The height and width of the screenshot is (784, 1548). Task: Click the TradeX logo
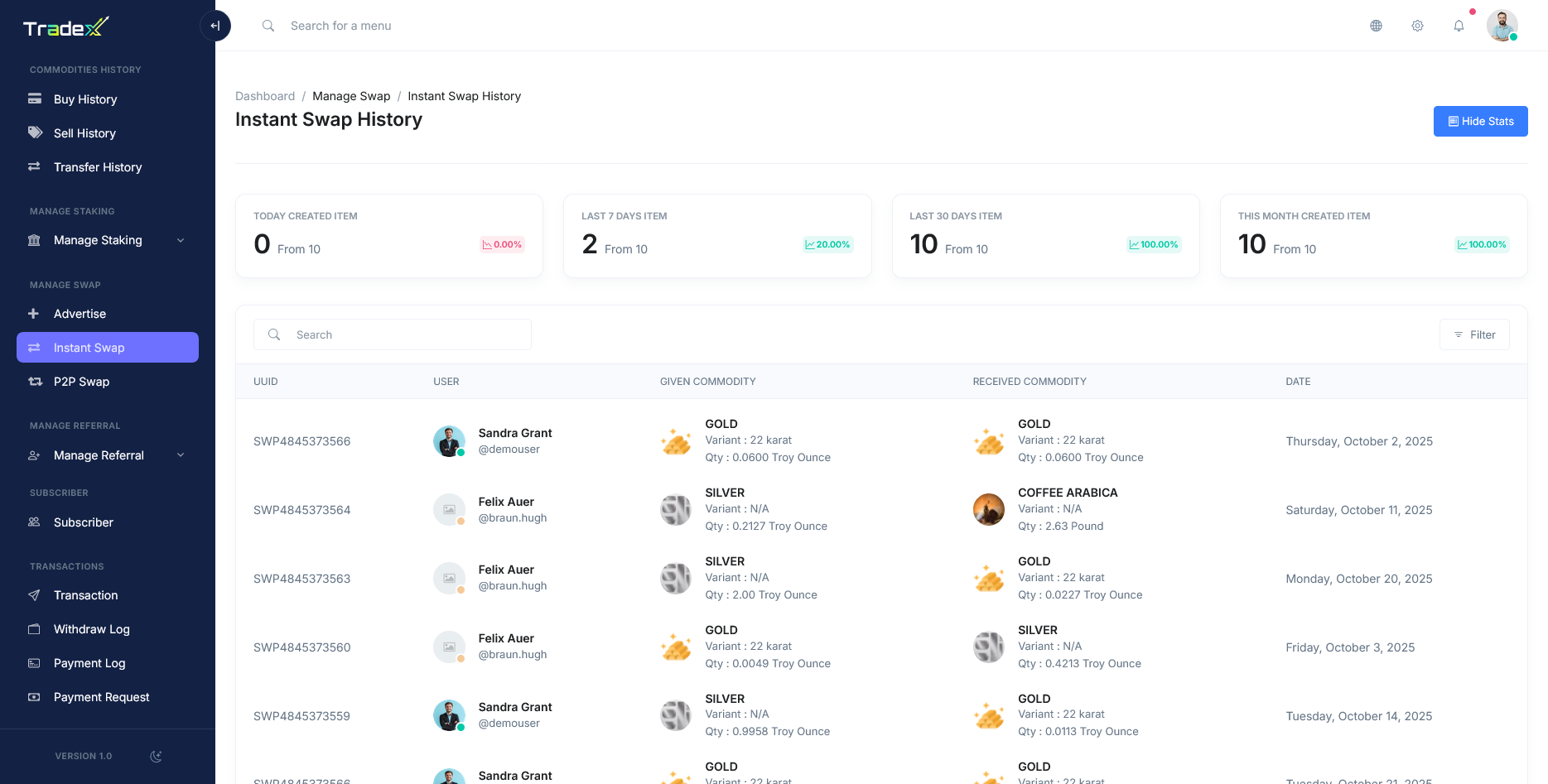click(66, 28)
